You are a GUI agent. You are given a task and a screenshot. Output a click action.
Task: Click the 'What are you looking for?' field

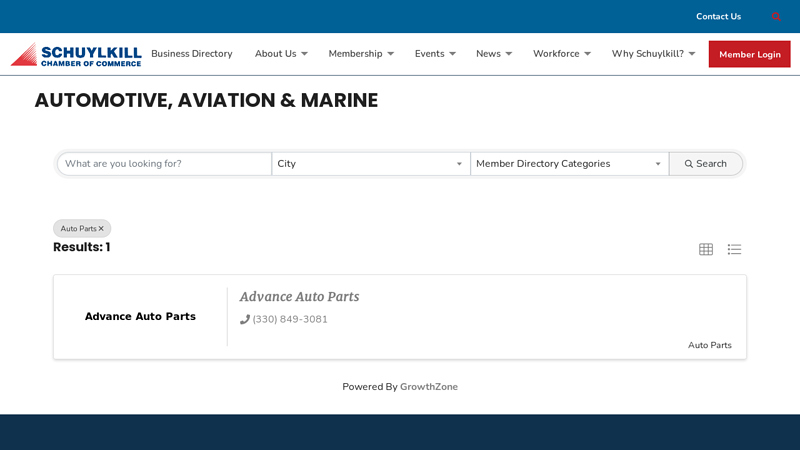point(165,164)
